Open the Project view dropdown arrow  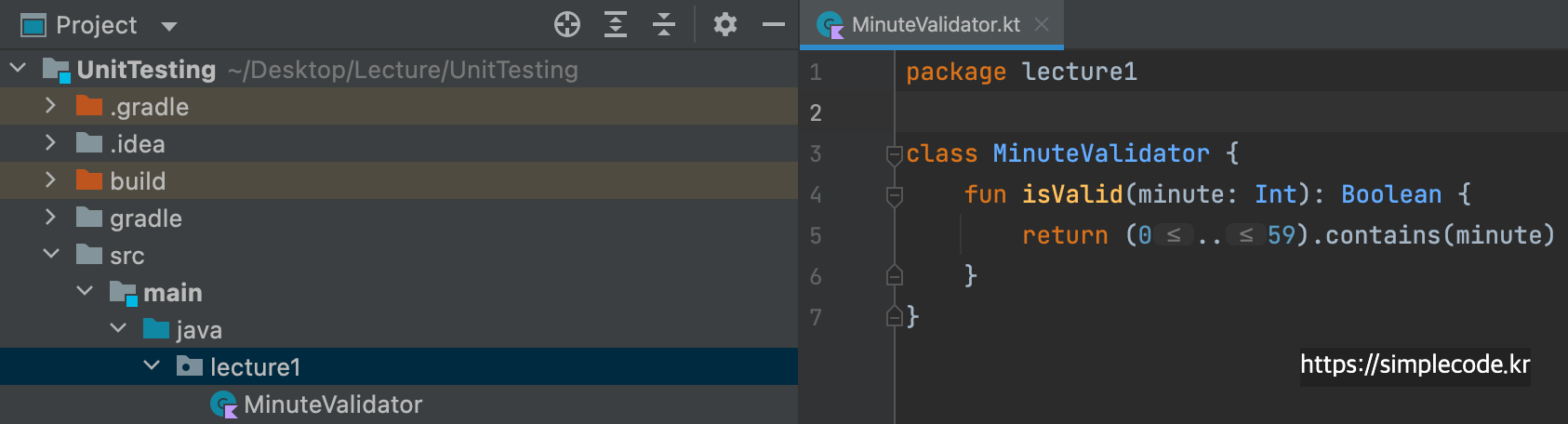(x=169, y=26)
